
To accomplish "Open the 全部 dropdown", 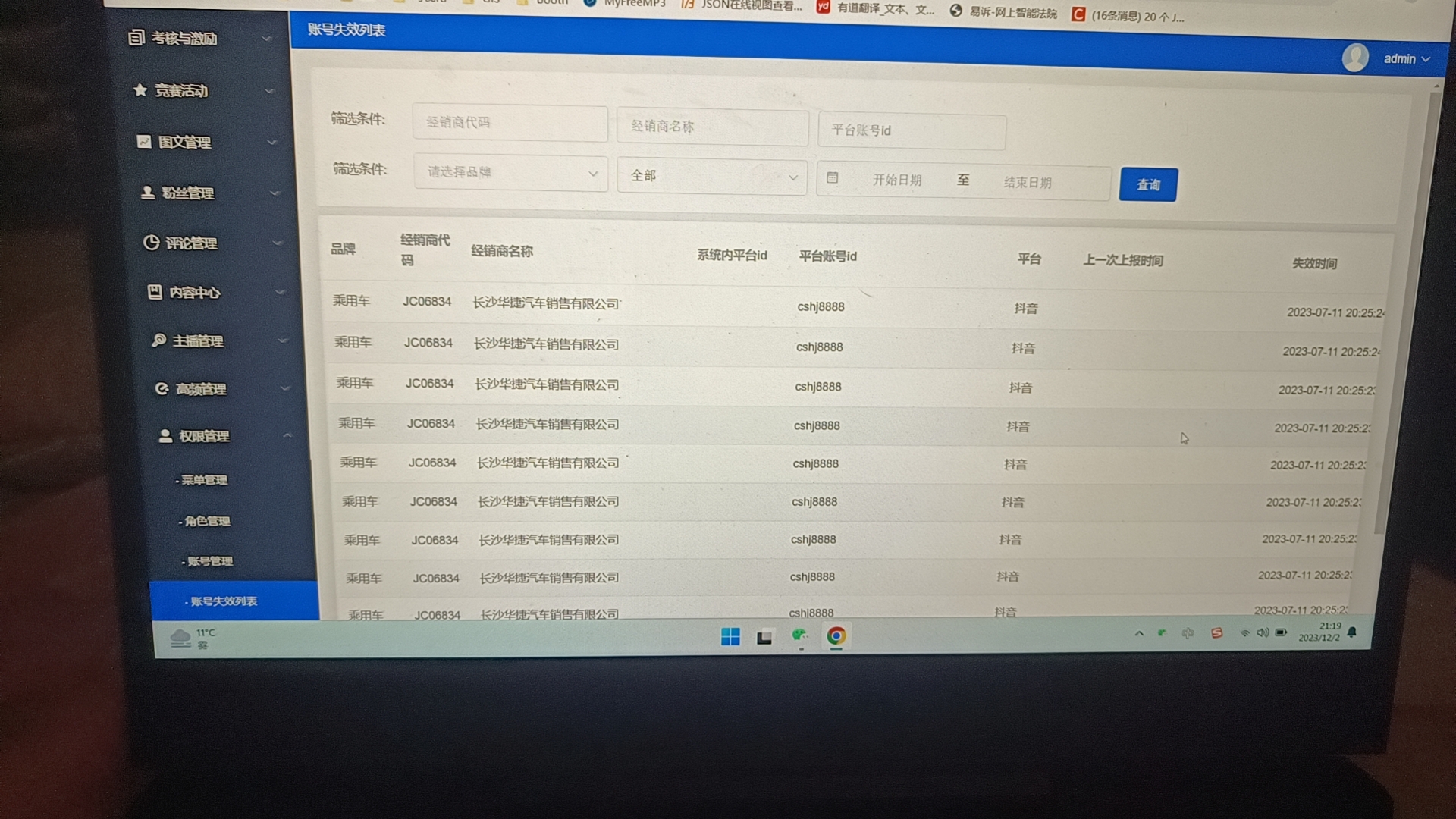I will pos(712,176).
